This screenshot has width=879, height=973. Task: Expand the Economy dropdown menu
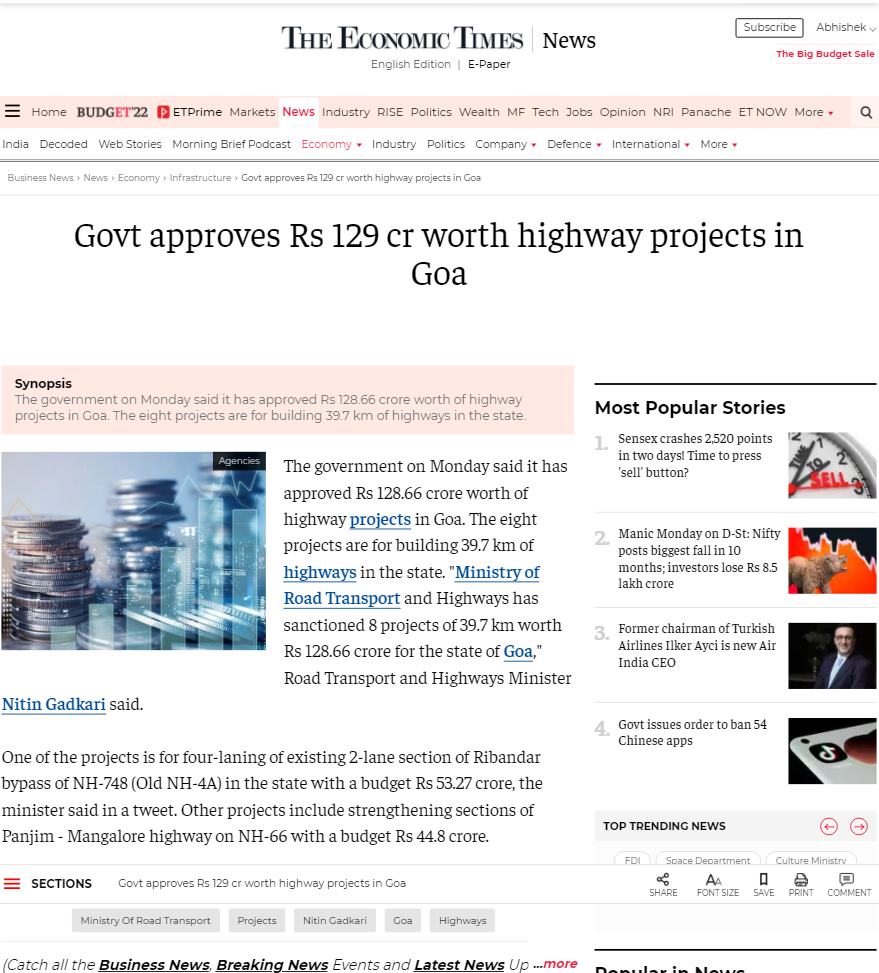[331, 144]
